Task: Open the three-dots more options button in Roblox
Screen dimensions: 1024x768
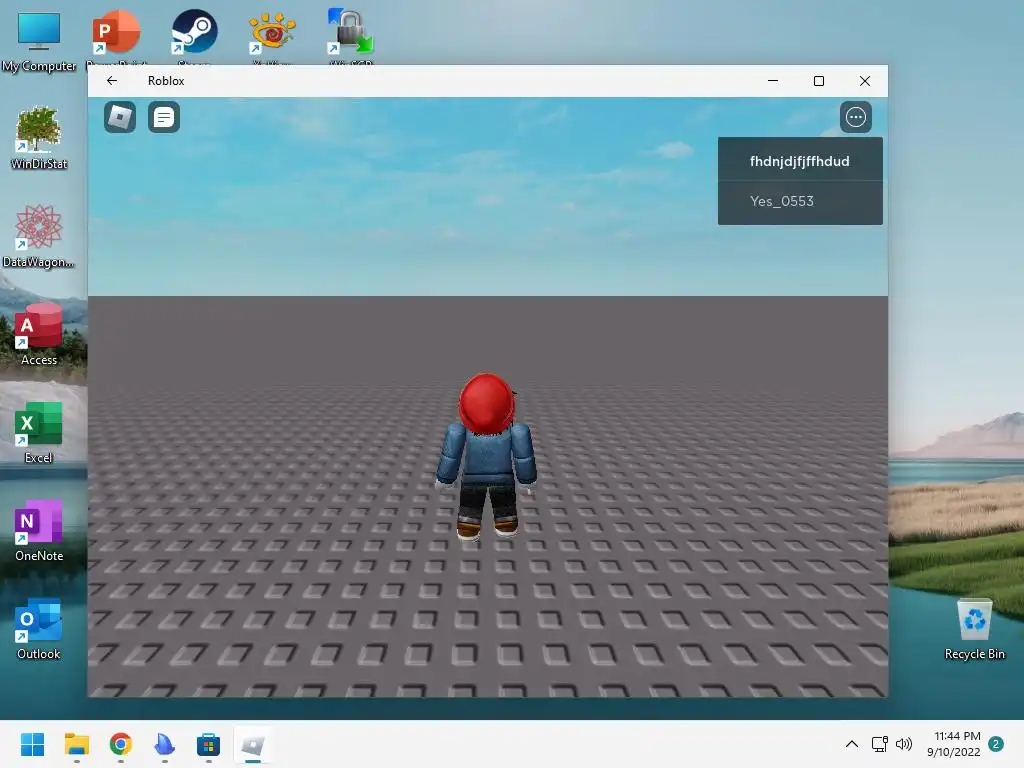Action: (x=856, y=118)
